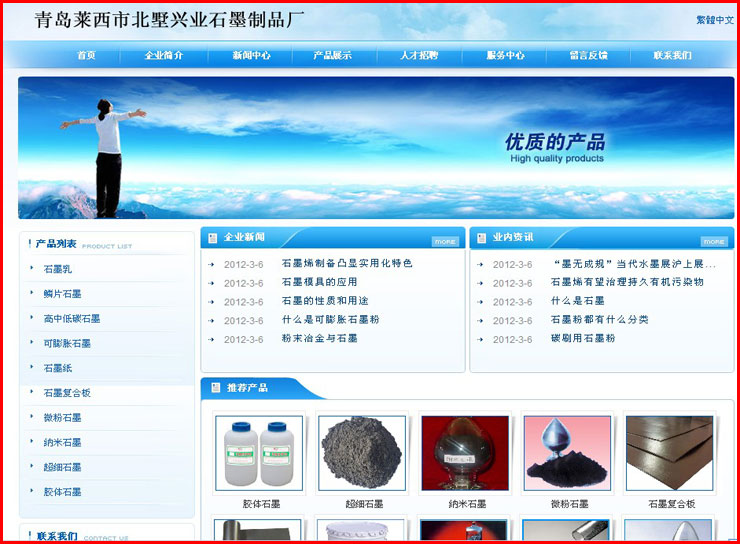
Task: Click bullet marker next to 石墨纸
Action: pos(32,367)
